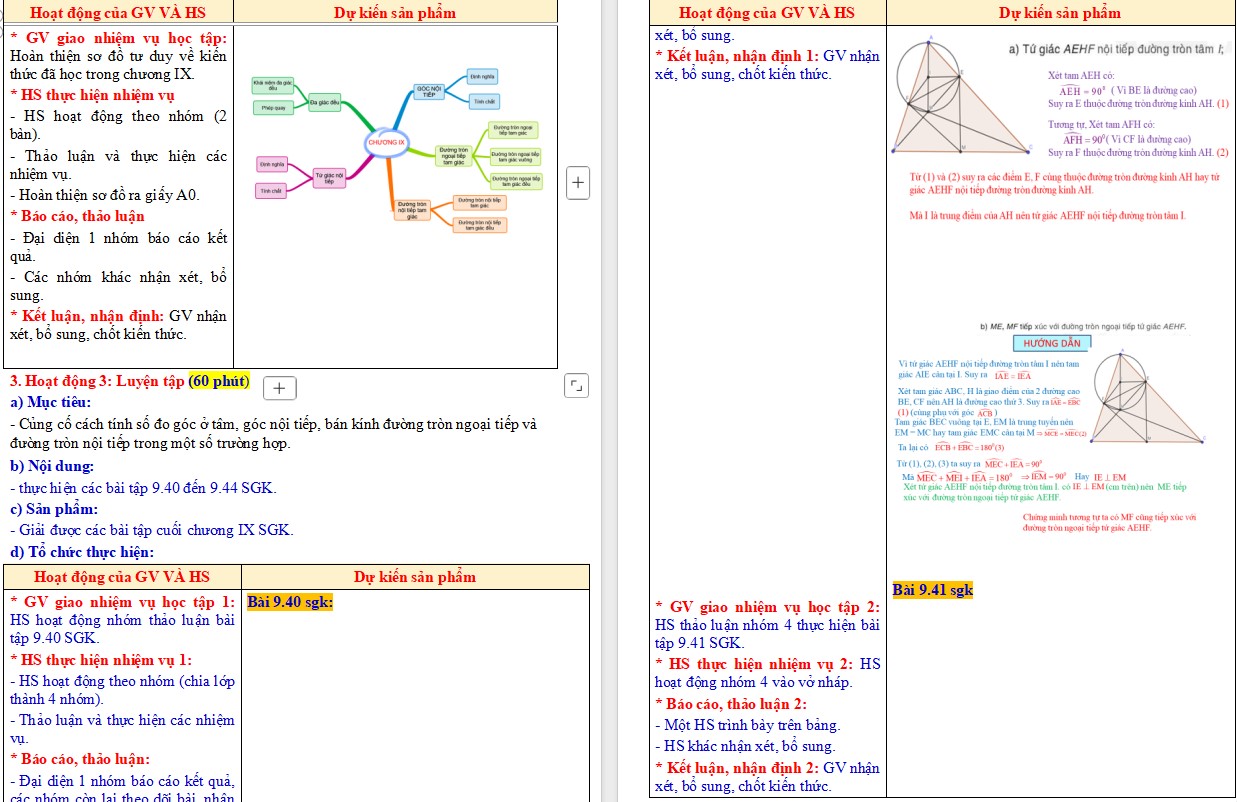
Task: Click the plus button after "(60 phút)" heading
Action: click(x=279, y=388)
